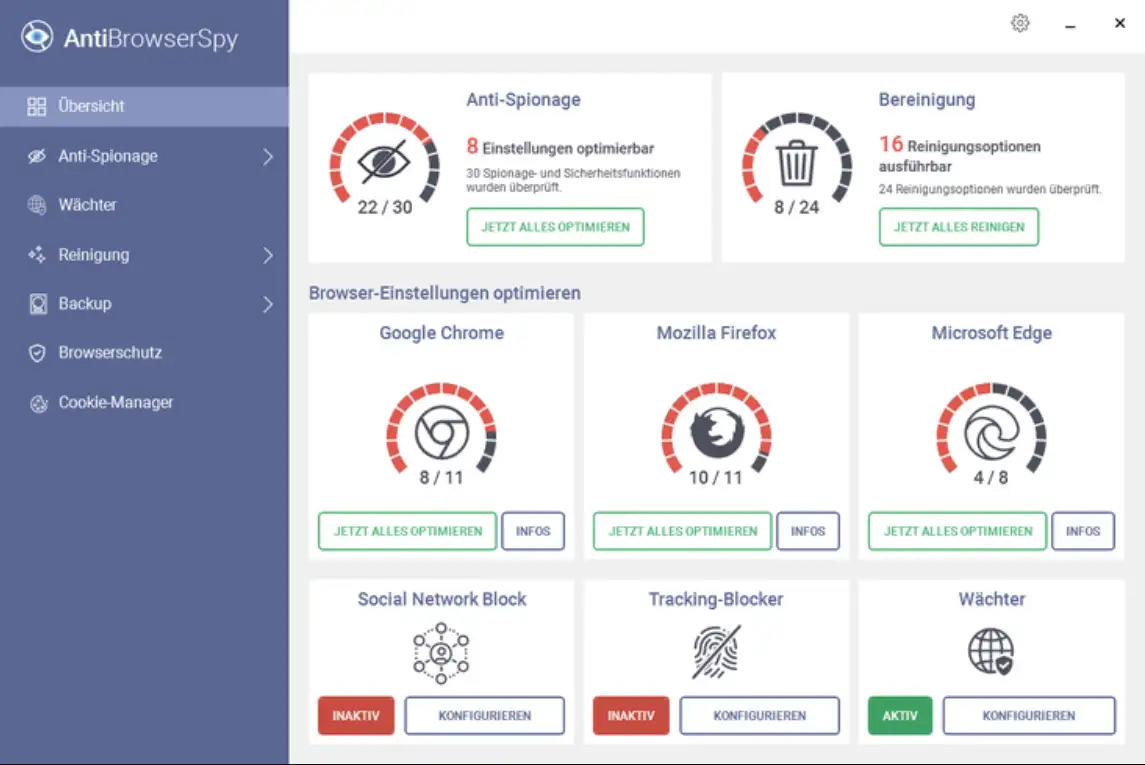This screenshot has height=765, width=1145.
Task: Expand the Reinigung sidebar chevron
Action: point(268,255)
